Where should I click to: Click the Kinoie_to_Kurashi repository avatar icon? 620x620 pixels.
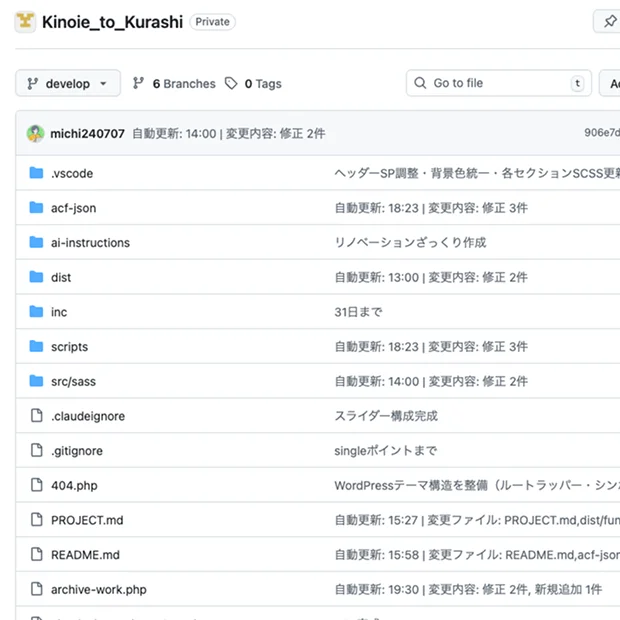coord(25,22)
